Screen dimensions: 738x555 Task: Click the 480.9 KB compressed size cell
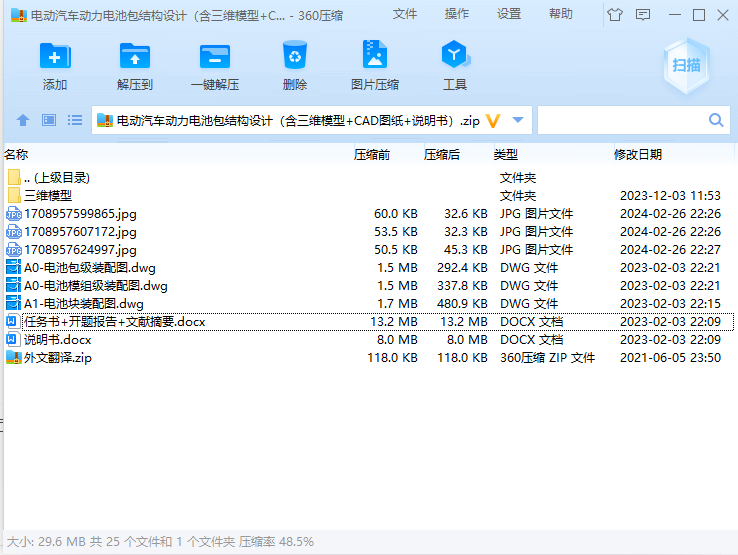tap(462, 303)
